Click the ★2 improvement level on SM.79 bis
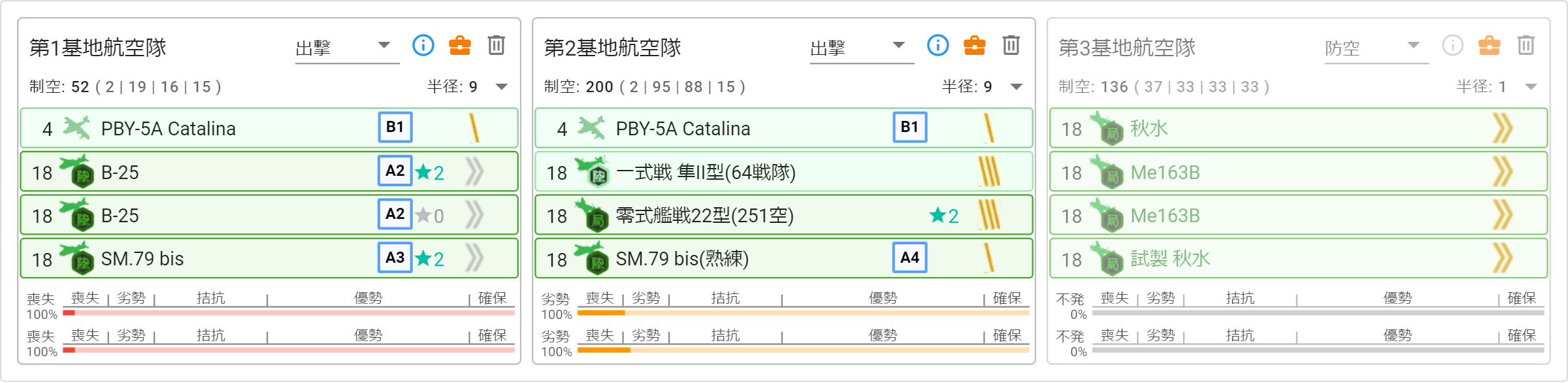This screenshot has width=1568, height=383. (x=430, y=259)
